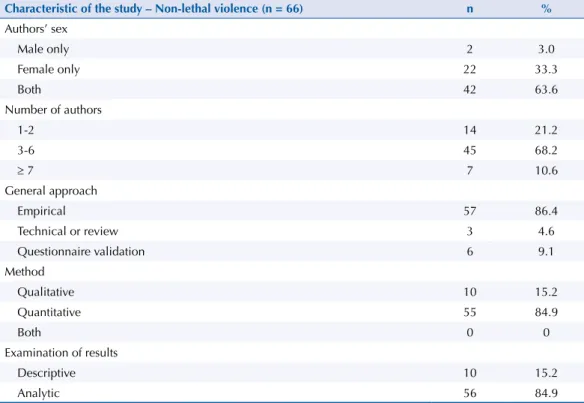Click the value 45 in the 3-6 row
The image size is (584, 403).
470,150
